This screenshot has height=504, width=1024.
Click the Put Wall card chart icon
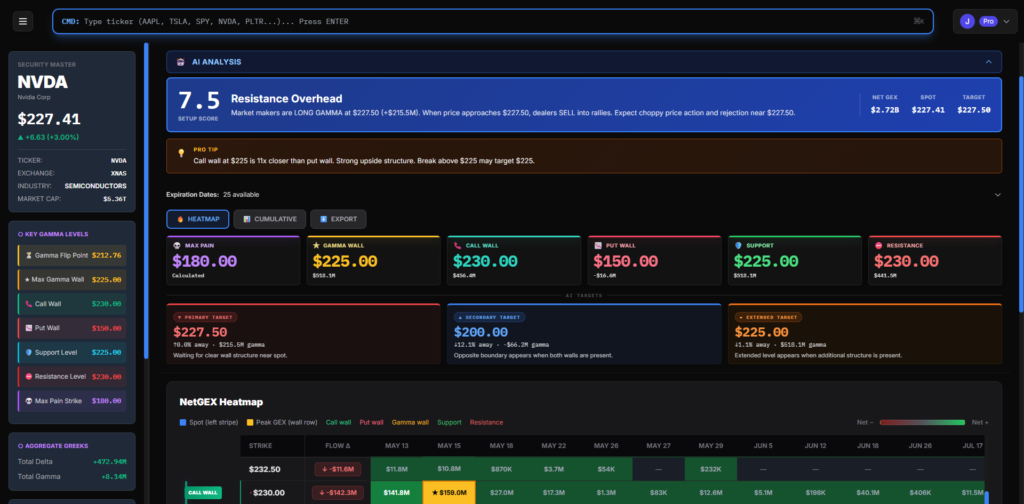[597, 245]
